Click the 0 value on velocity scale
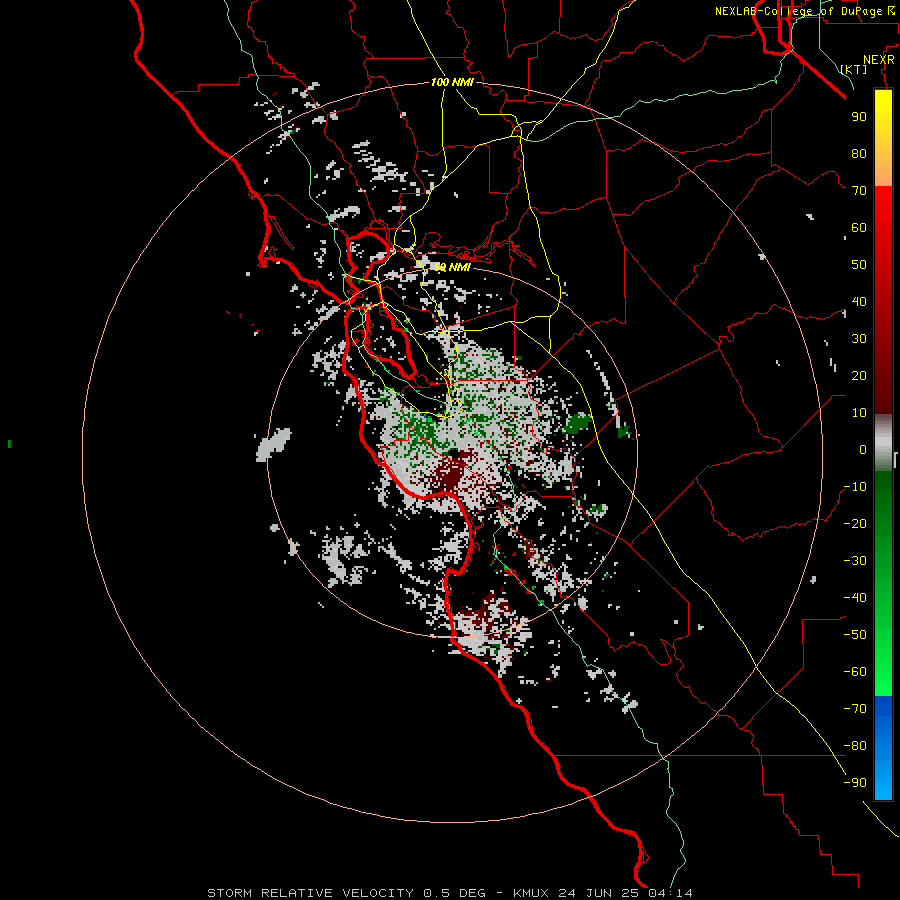Screen dimensions: 900x900 tap(863, 449)
